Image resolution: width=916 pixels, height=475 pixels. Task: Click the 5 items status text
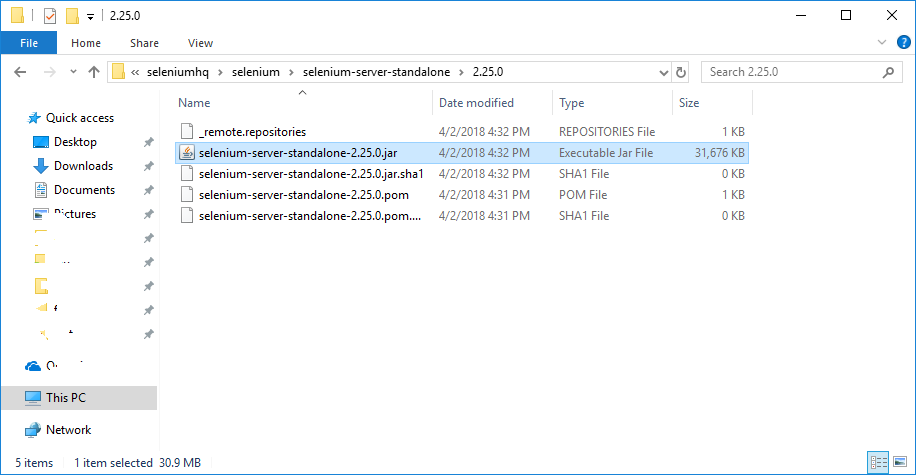(x=34, y=463)
